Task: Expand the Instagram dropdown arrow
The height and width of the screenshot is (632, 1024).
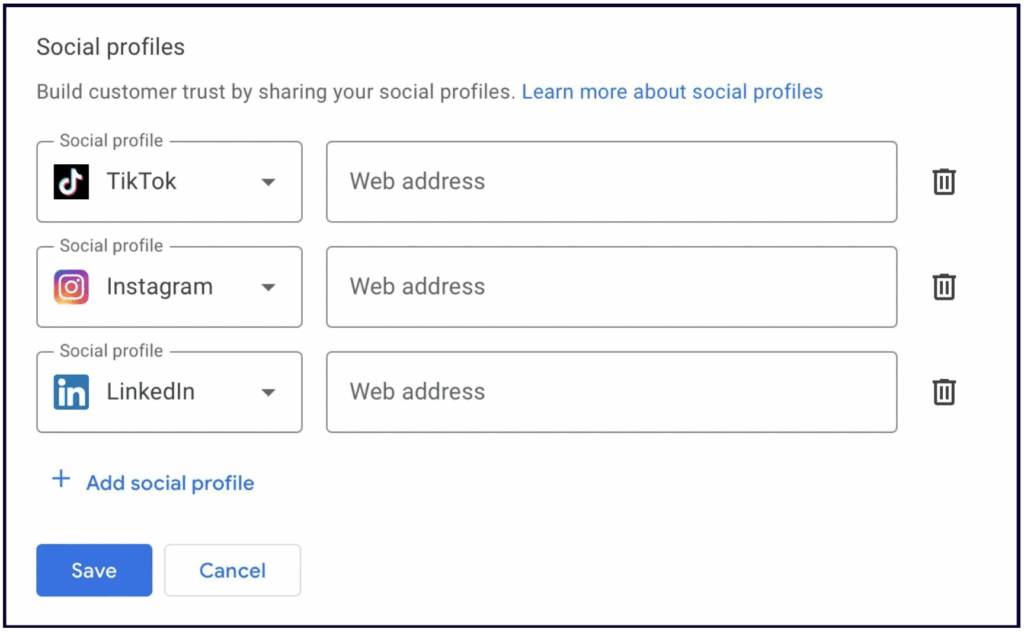Action: [268, 287]
